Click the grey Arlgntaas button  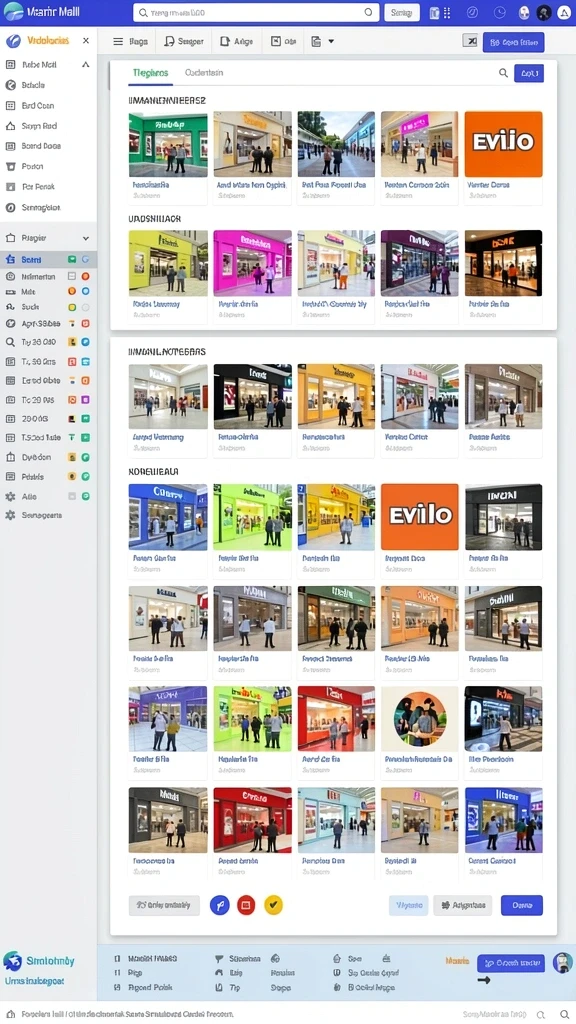(462, 905)
